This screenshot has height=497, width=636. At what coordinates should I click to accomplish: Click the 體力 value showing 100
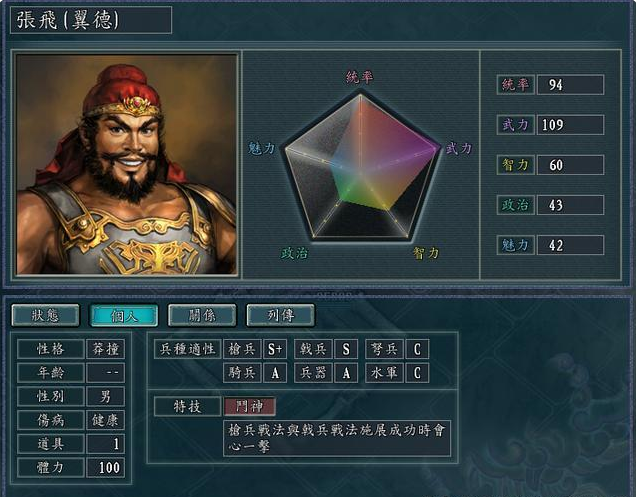[x=105, y=467]
